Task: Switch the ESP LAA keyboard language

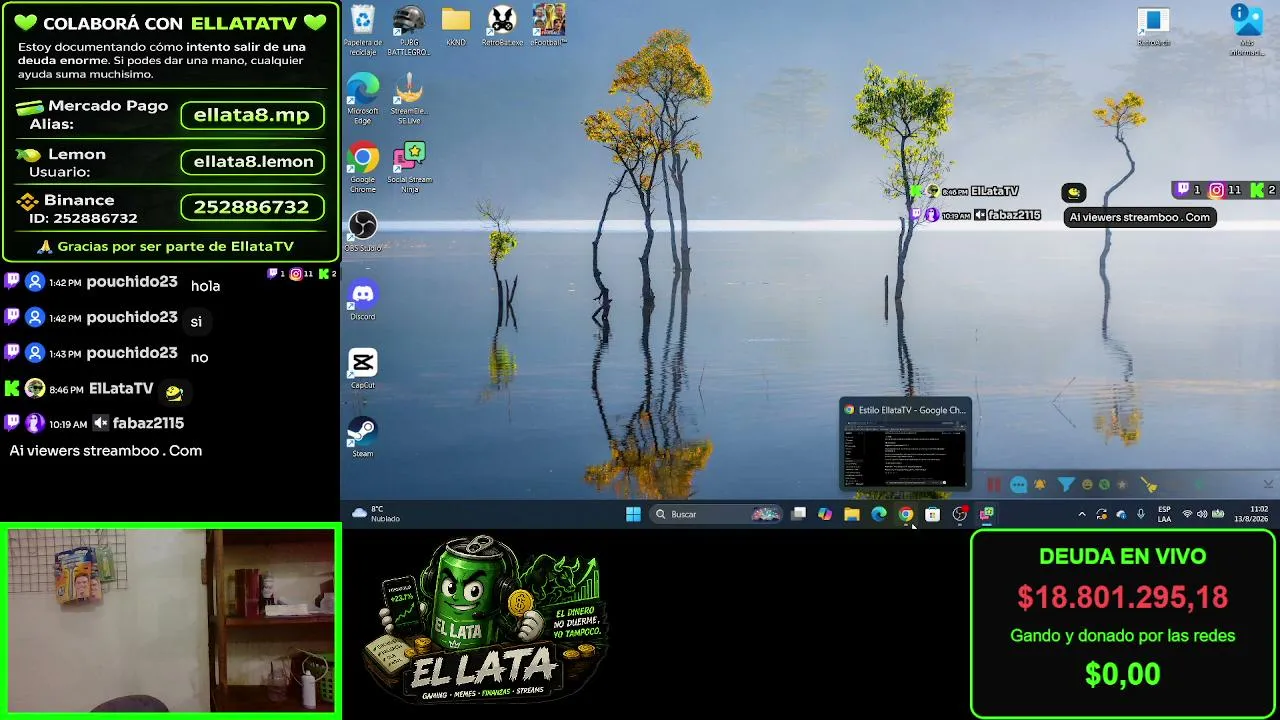Action: point(1164,514)
